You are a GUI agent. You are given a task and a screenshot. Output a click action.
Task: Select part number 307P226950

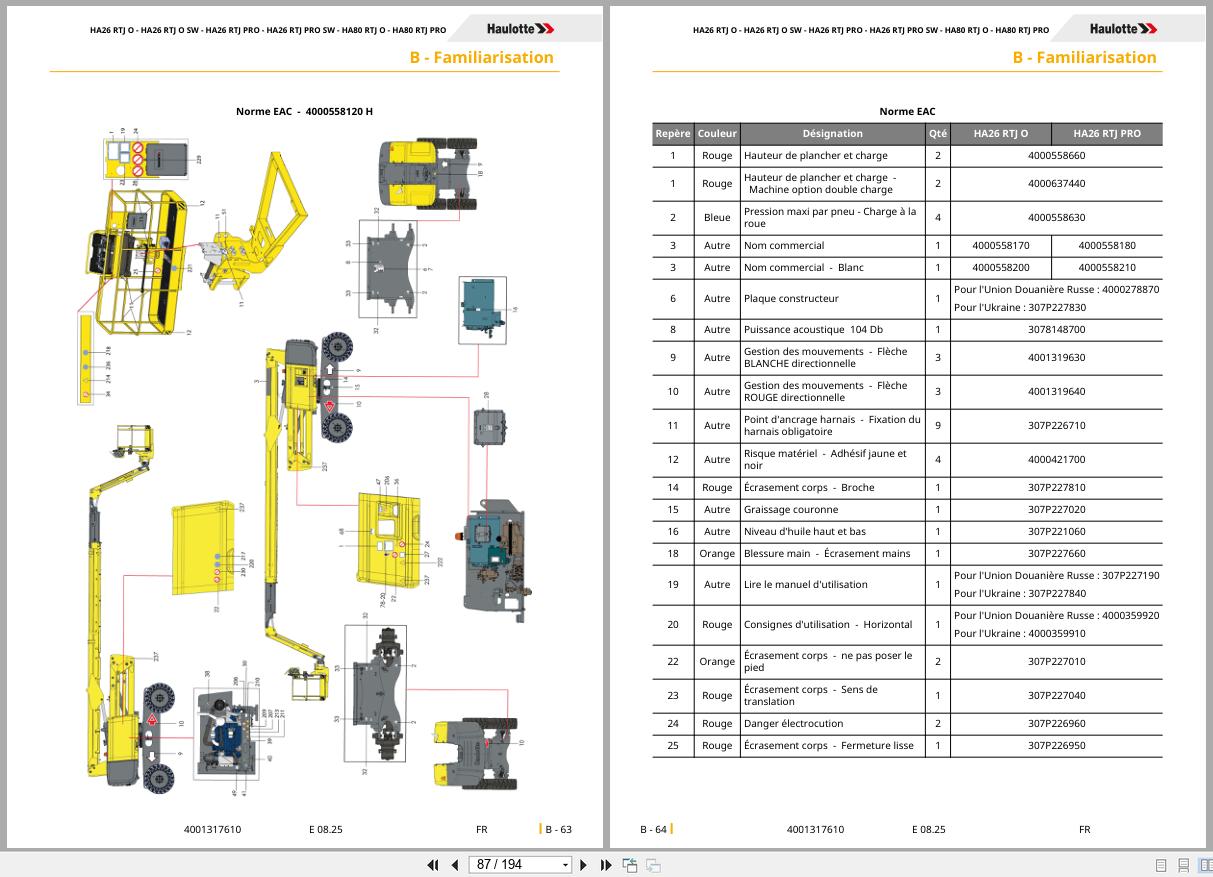tap(1056, 745)
